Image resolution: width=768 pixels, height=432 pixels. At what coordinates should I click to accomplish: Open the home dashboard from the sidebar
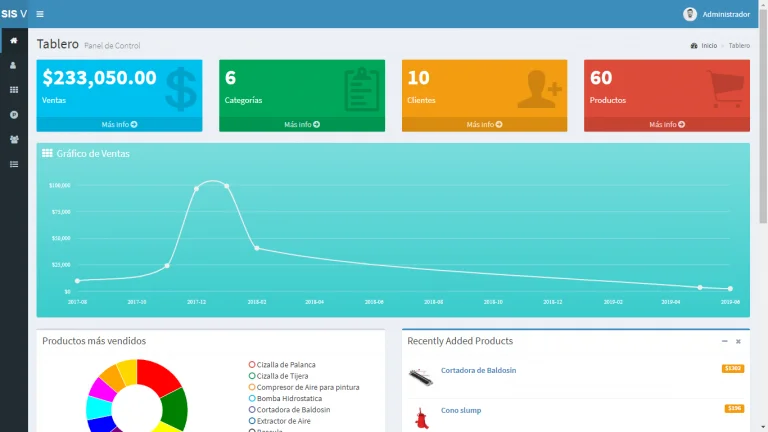pos(14,41)
